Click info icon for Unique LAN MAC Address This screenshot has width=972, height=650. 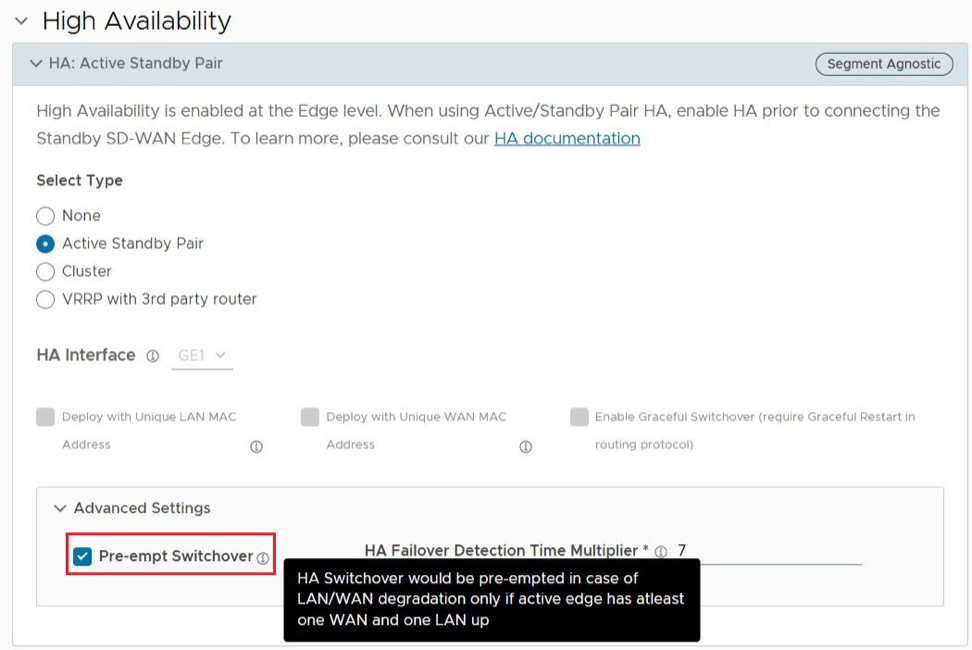pyautogui.click(x=256, y=447)
